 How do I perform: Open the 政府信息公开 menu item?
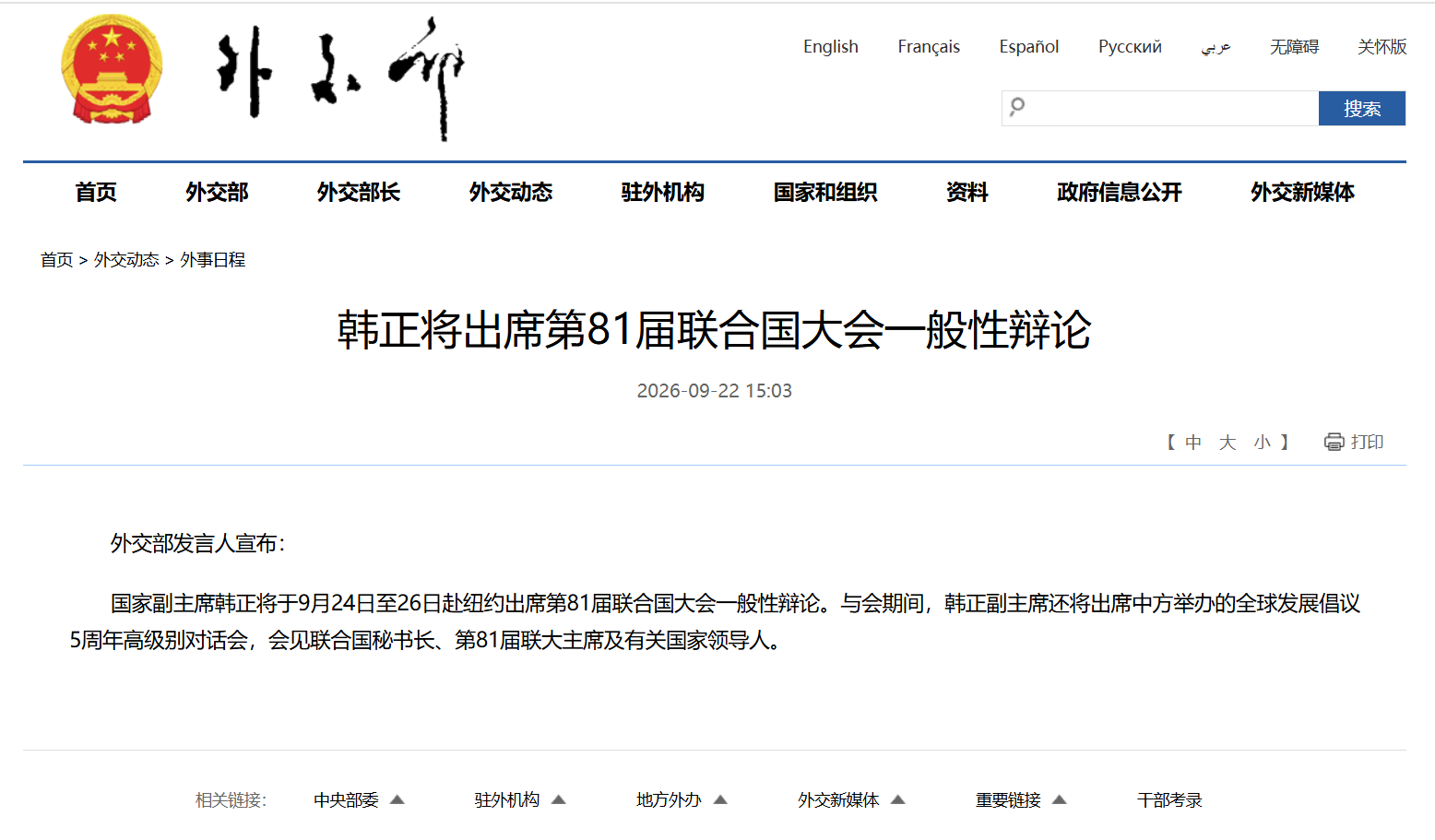(x=1119, y=192)
